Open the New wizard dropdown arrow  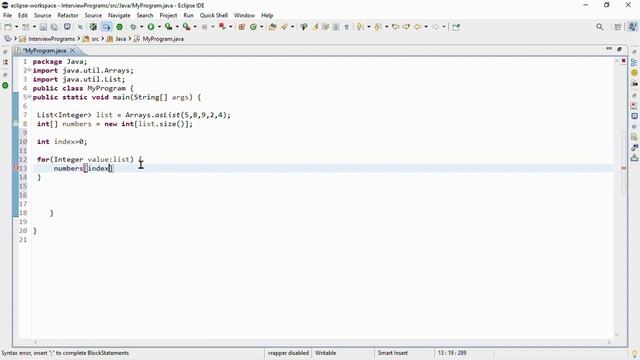coord(16,27)
